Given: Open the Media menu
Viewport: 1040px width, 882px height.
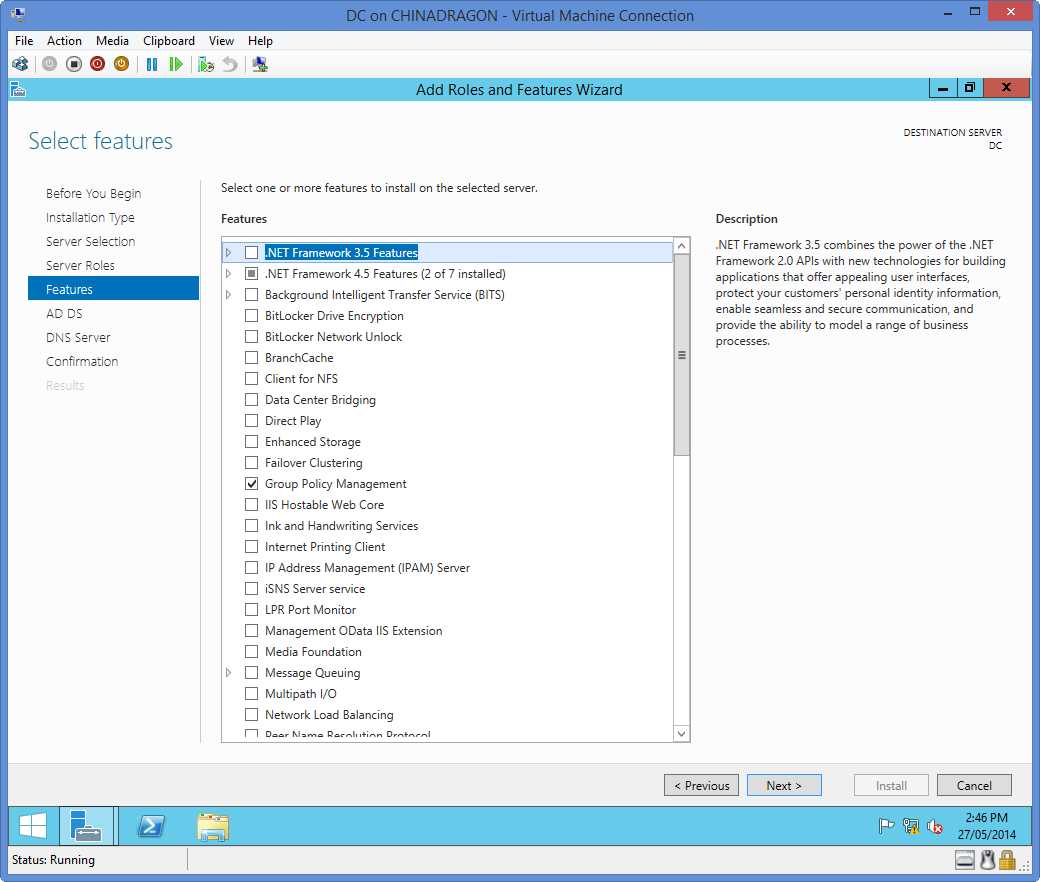Looking at the screenshot, I should (112, 40).
